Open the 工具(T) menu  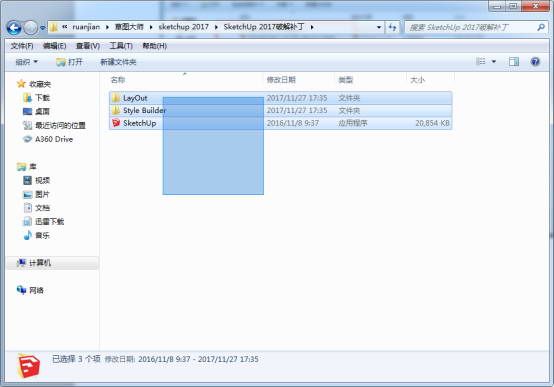(x=121, y=46)
